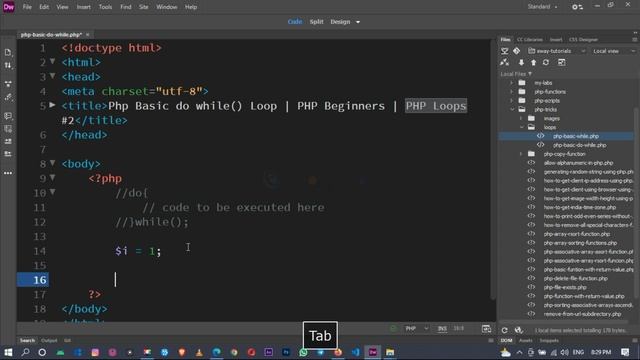Open taskbar Search magnifier
640x360 pixels.
(x=25, y=352)
